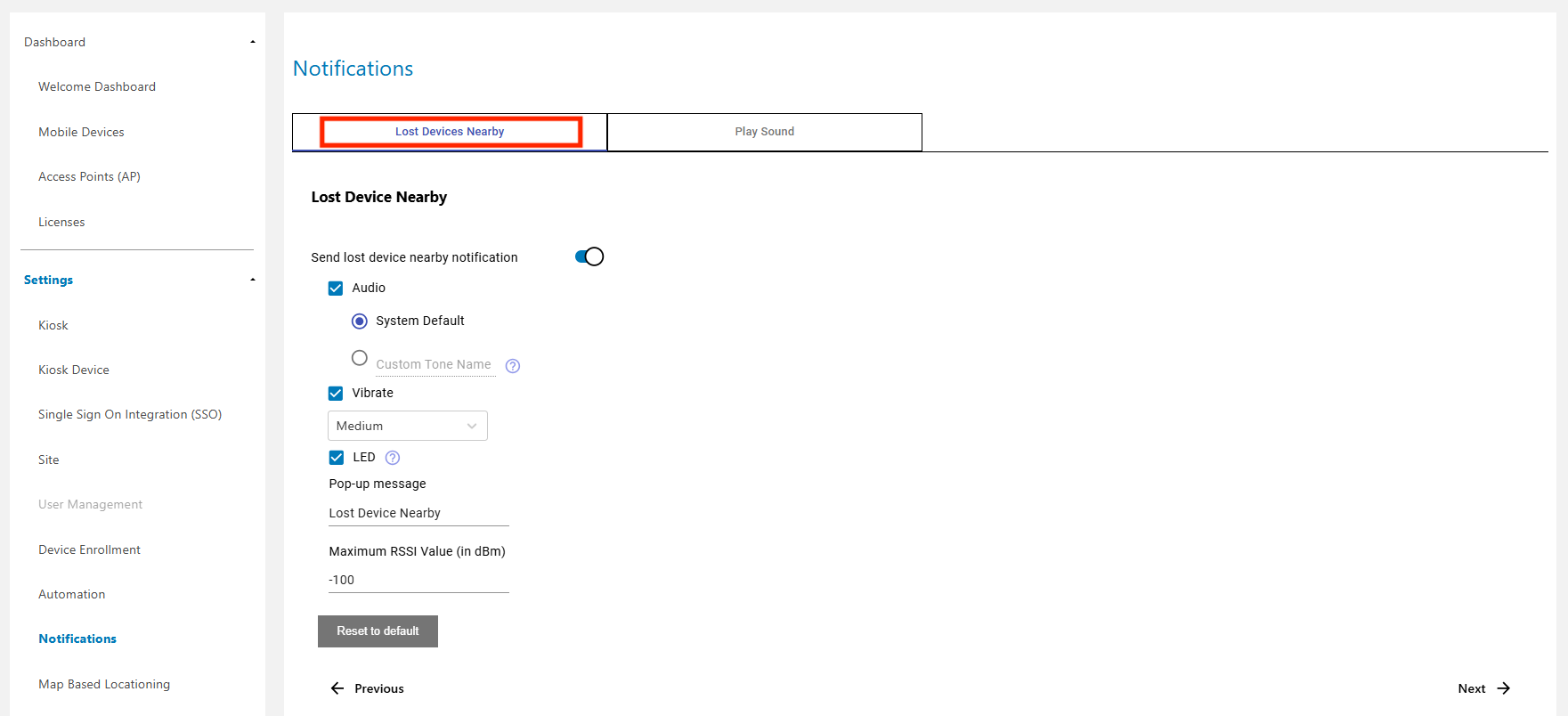The height and width of the screenshot is (716, 1568).
Task: Open the Medium vibrate intensity dropdown
Action: click(408, 427)
